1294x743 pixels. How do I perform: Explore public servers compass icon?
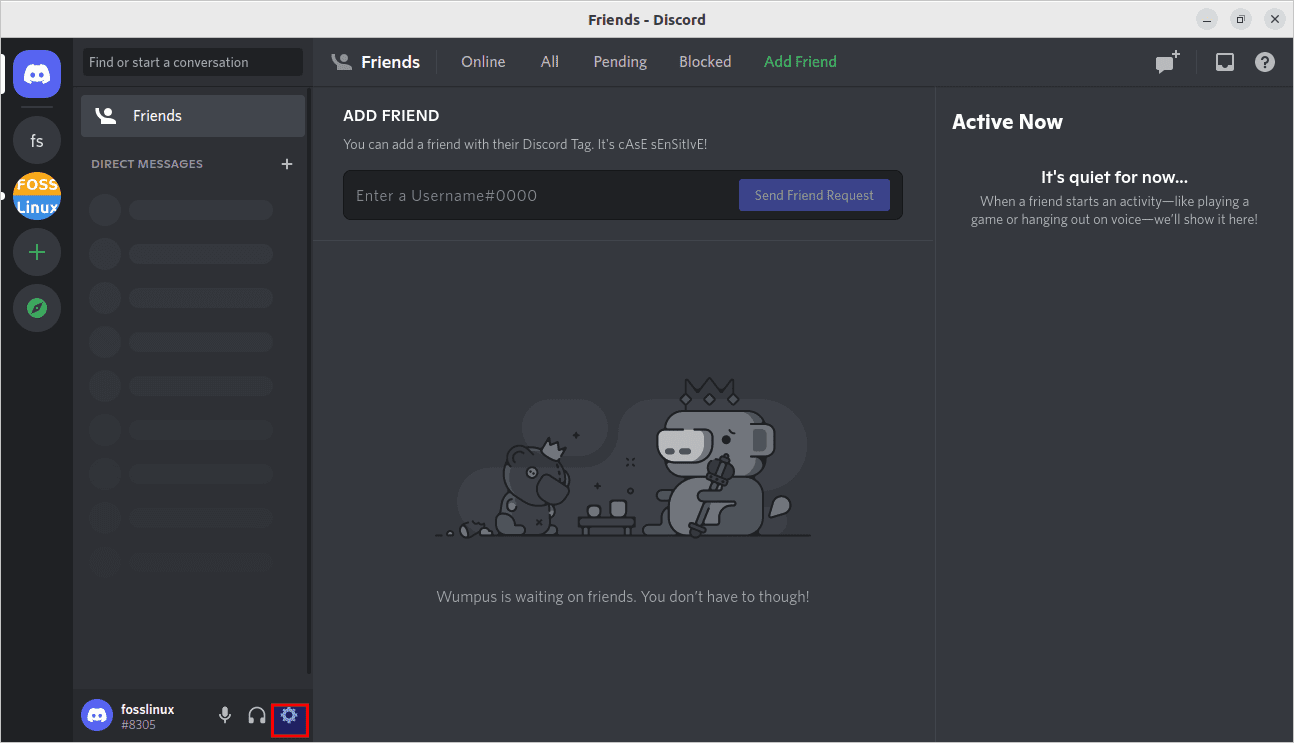[37, 308]
